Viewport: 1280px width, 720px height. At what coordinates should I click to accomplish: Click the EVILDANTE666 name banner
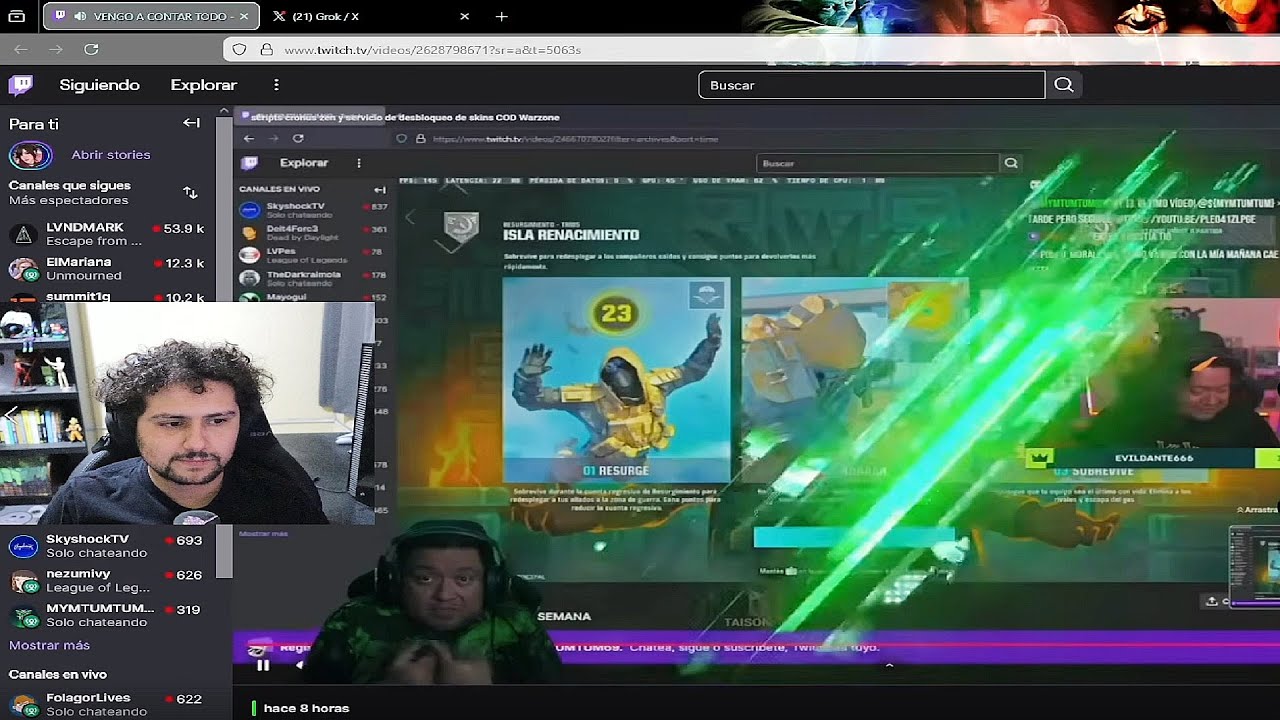click(1153, 458)
